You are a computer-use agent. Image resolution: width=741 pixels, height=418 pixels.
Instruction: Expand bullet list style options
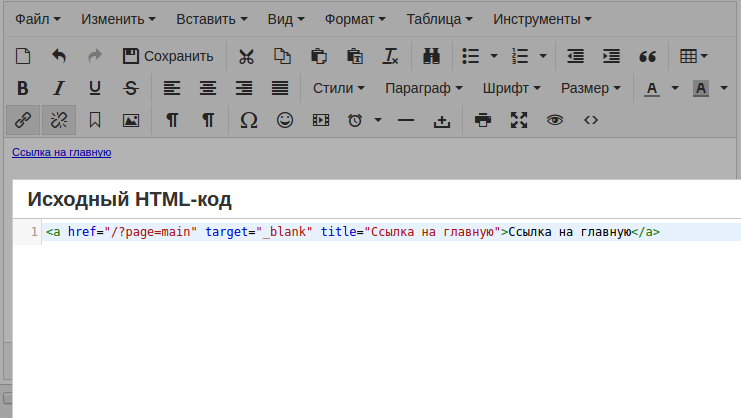click(x=494, y=56)
